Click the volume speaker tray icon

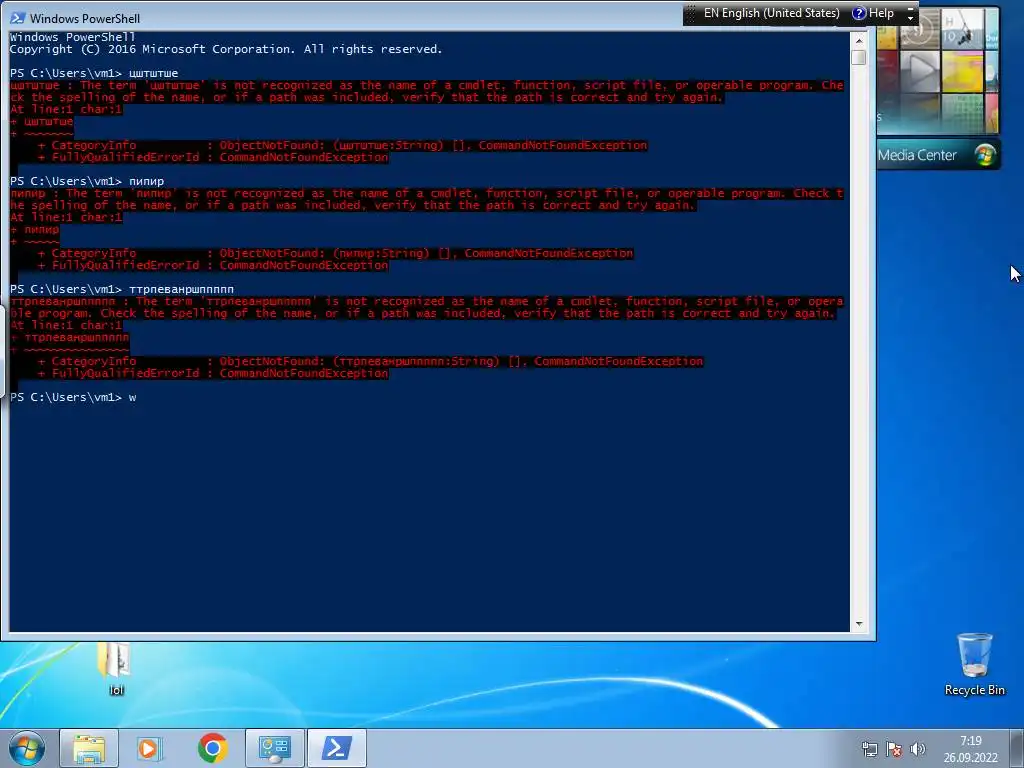[x=918, y=749]
